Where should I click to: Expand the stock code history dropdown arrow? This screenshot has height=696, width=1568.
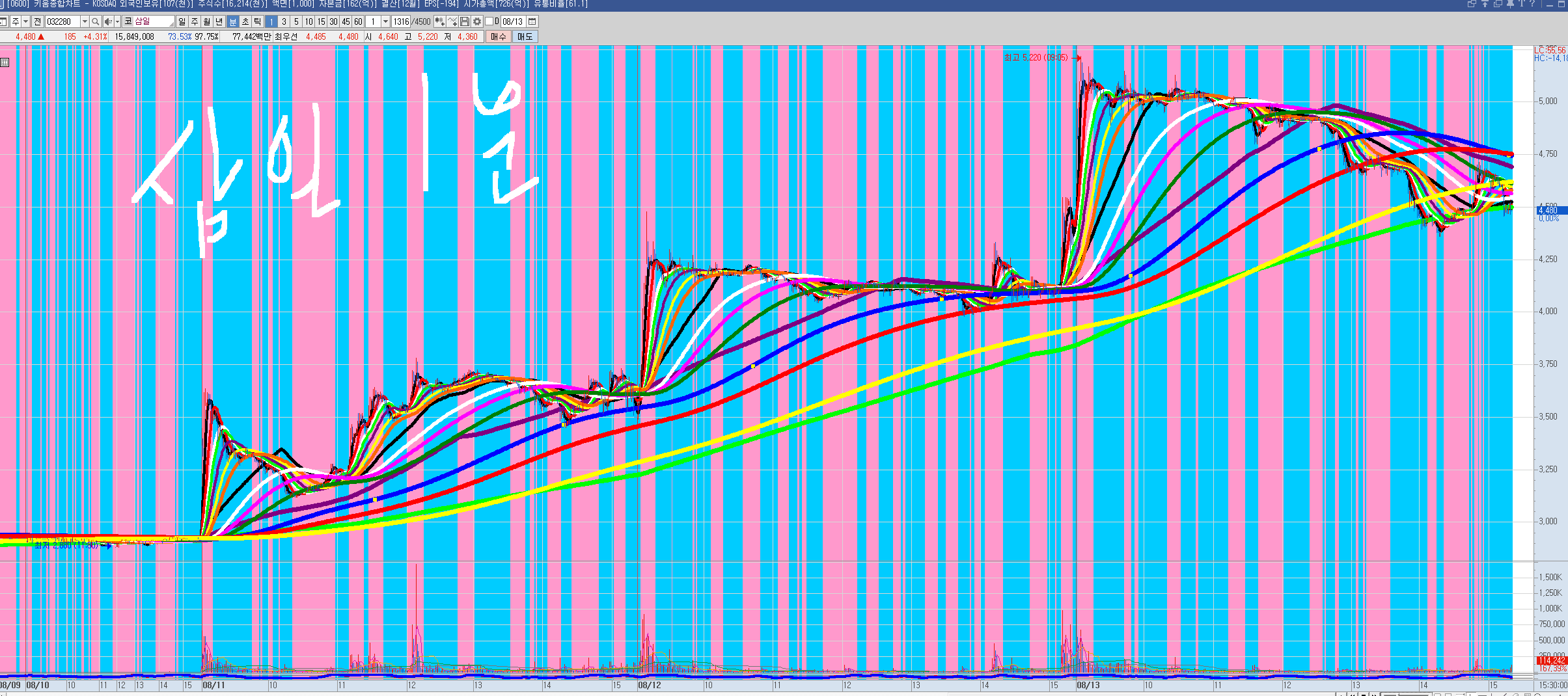pyautogui.click(x=85, y=21)
